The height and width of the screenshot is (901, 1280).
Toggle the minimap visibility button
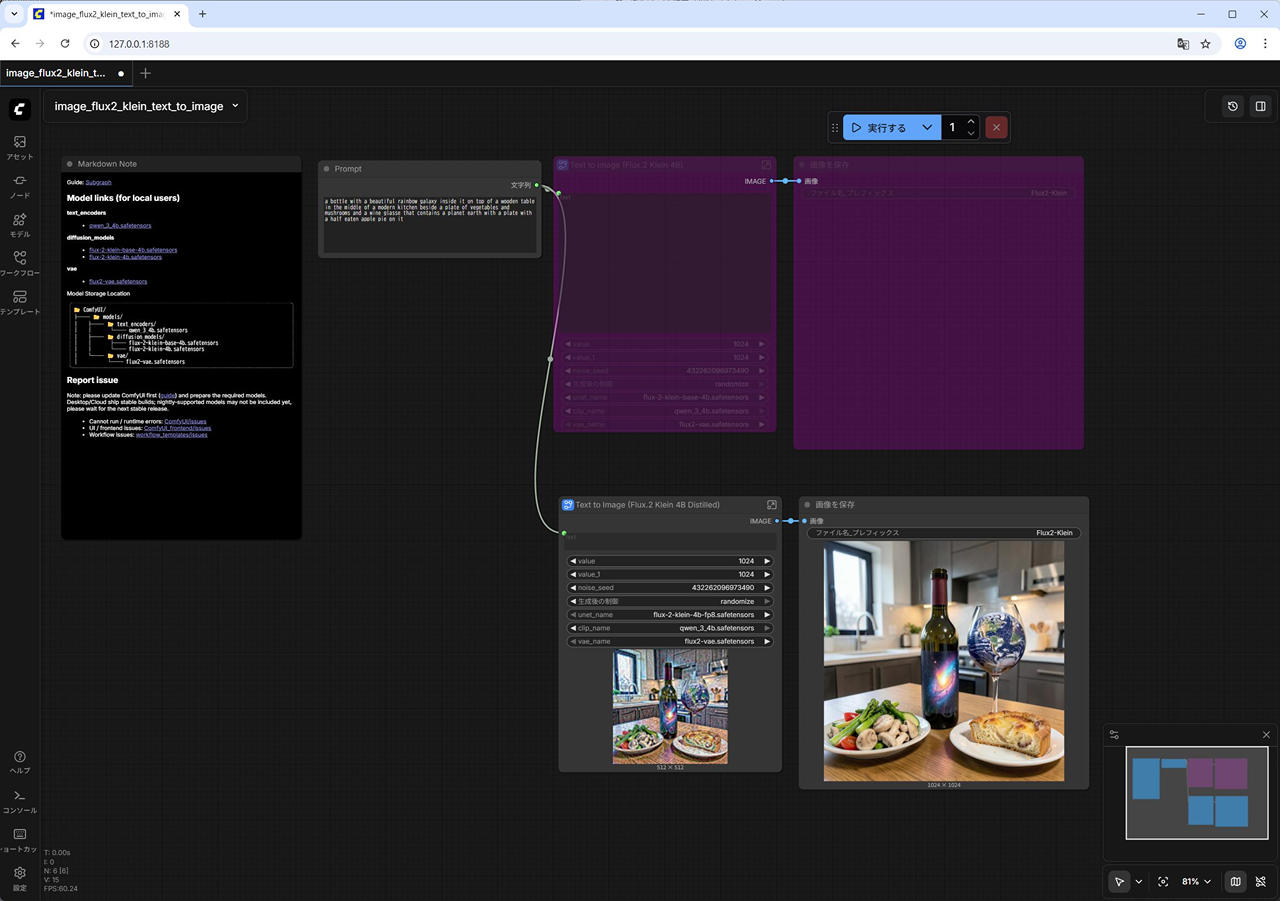[x=1235, y=882]
